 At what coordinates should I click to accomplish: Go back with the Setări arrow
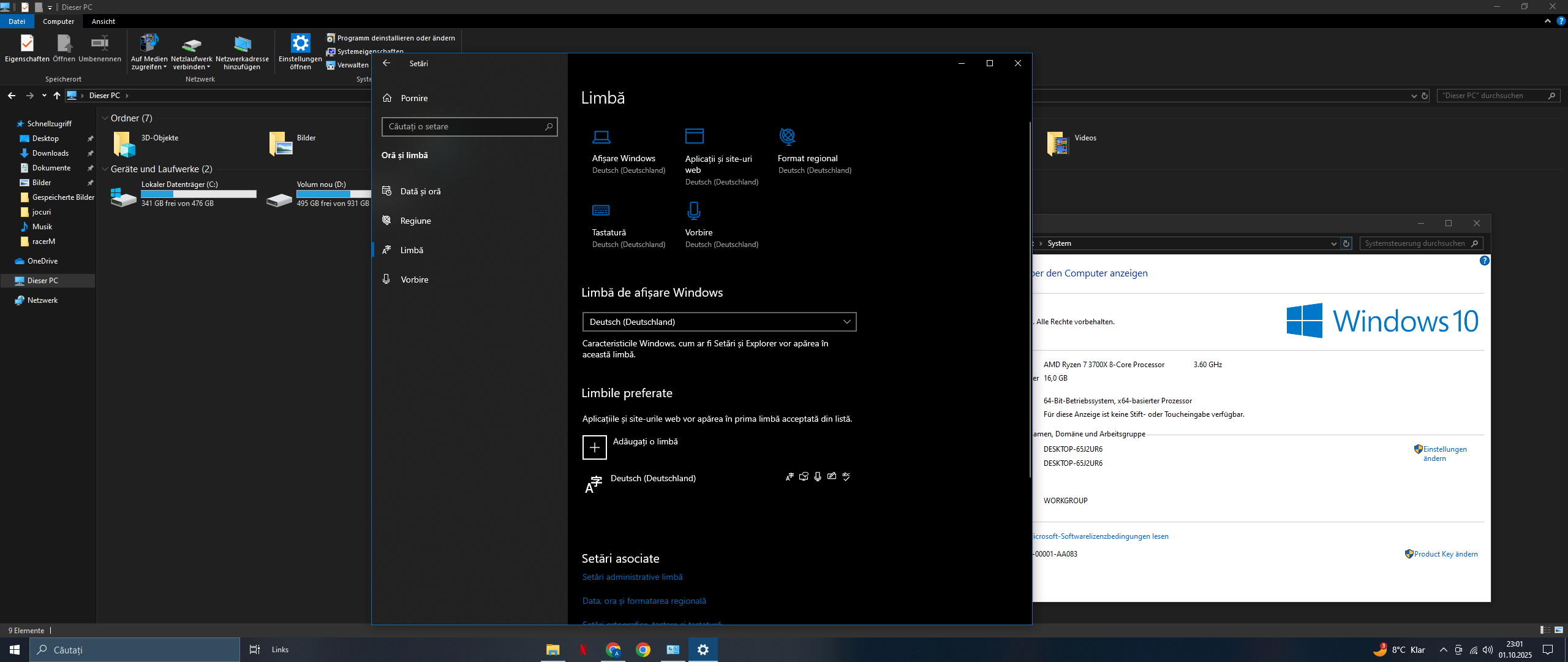pyautogui.click(x=386, y=63)
